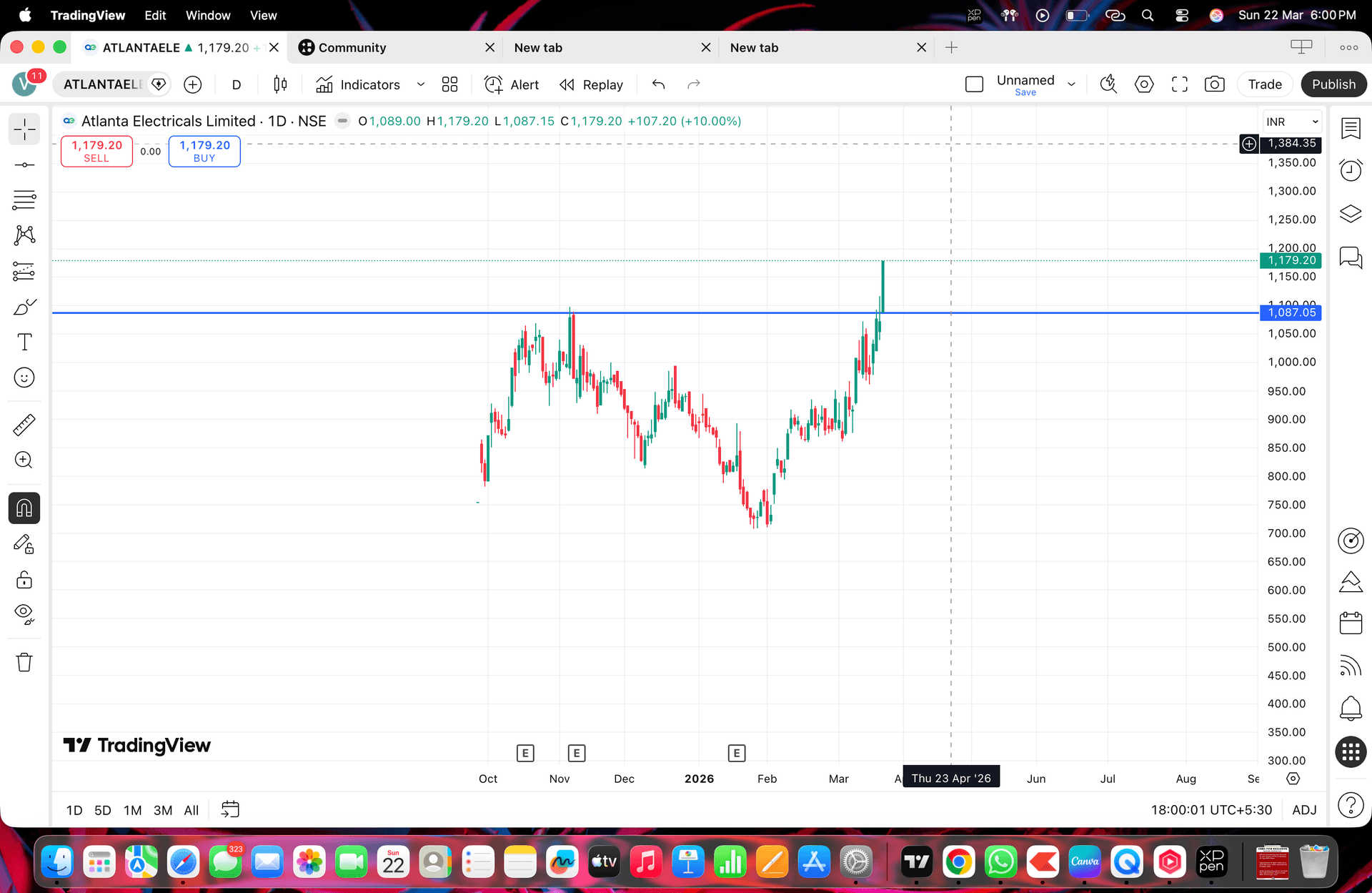Hide all drawings with eye icon

click(x=24, y=614)
